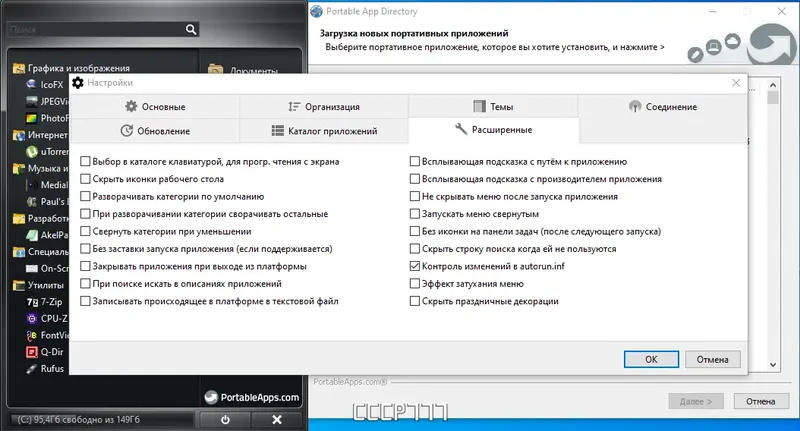Click Отмена in Portable App Directory window

[760, 401]
